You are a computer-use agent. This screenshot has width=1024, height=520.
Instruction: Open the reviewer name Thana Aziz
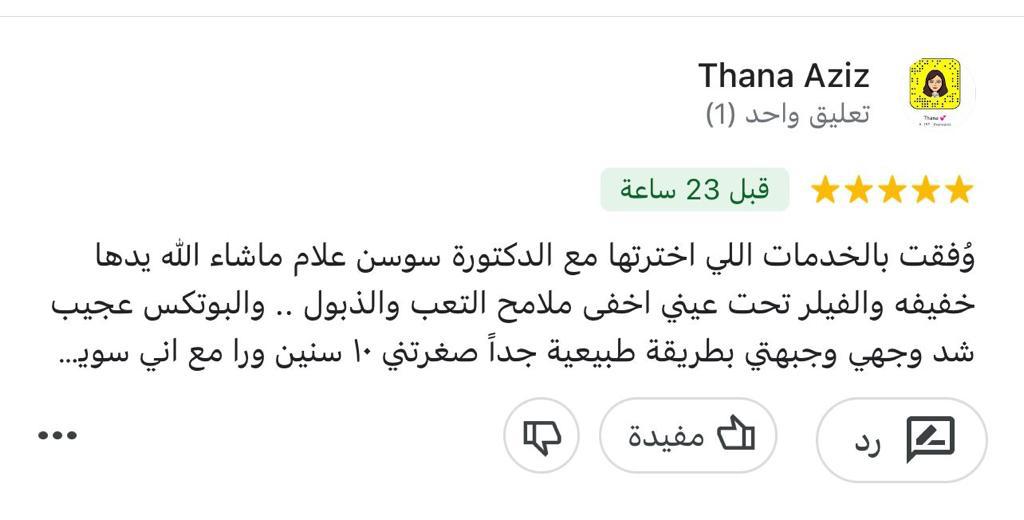[x=784, y=75]
